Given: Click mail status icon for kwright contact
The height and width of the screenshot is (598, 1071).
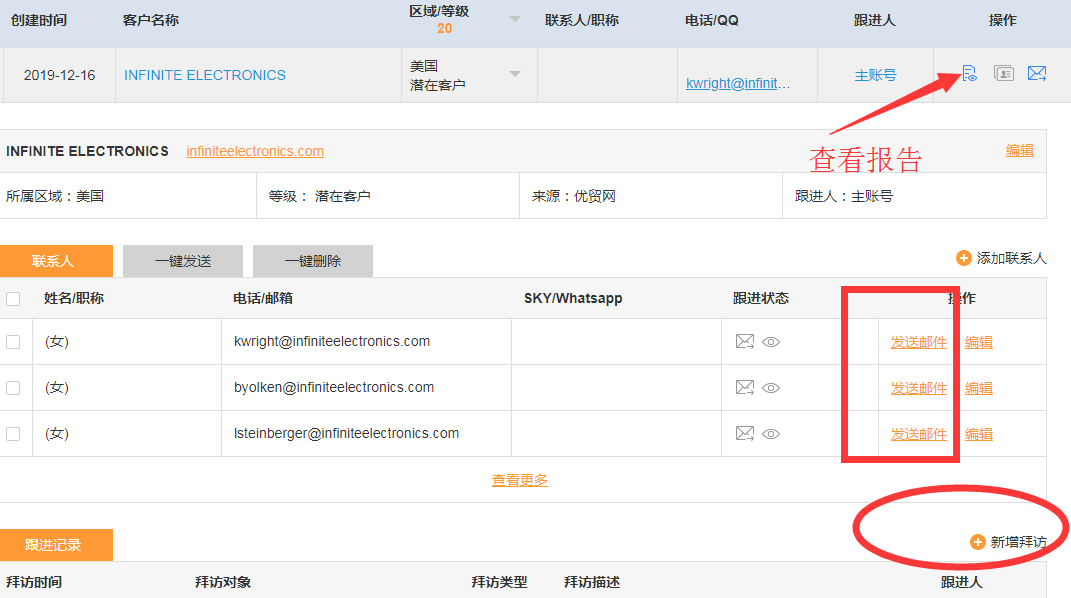Looking at the screenshot, I should [x=745, y=341].
